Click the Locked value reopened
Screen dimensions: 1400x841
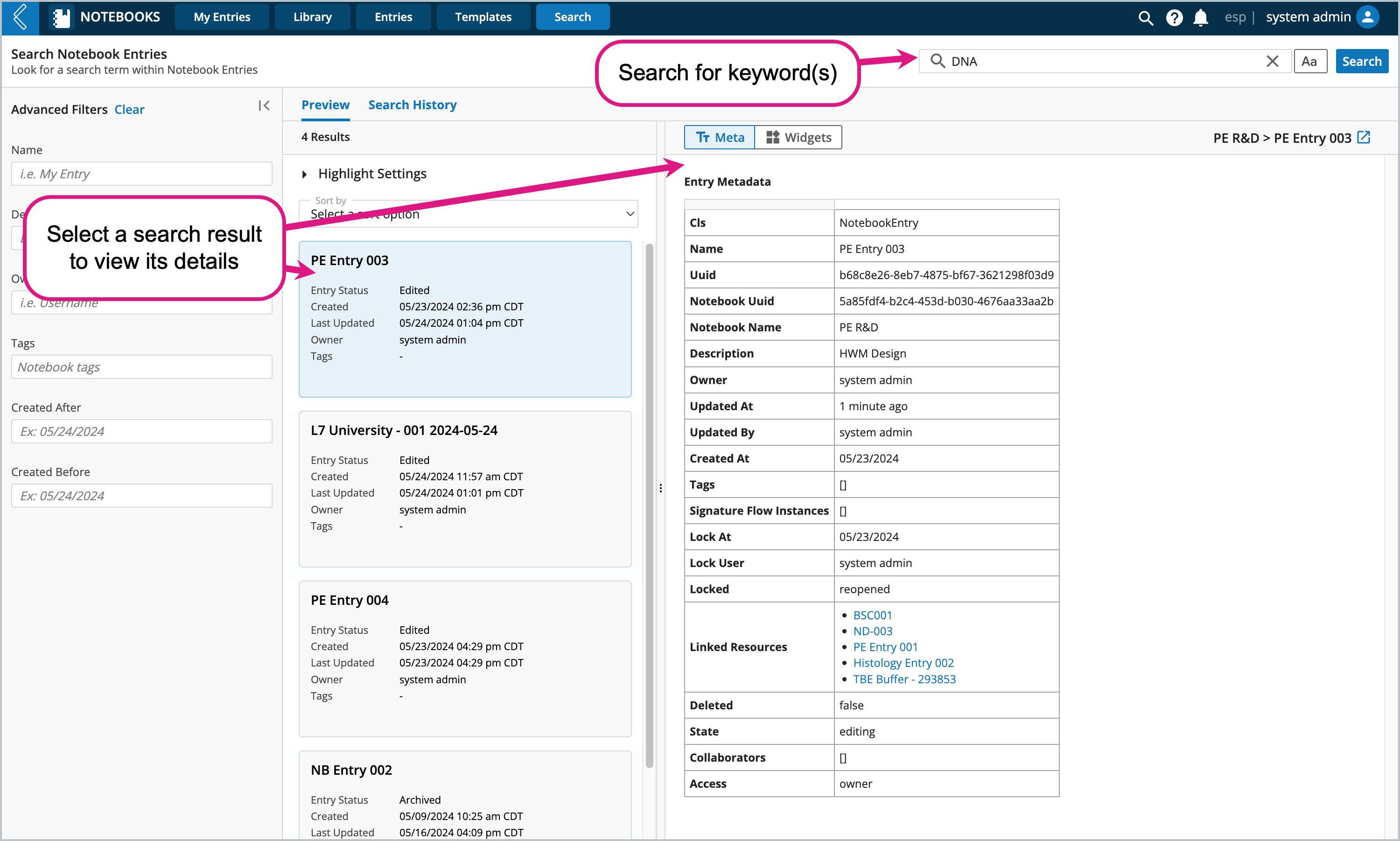(865, 589)
